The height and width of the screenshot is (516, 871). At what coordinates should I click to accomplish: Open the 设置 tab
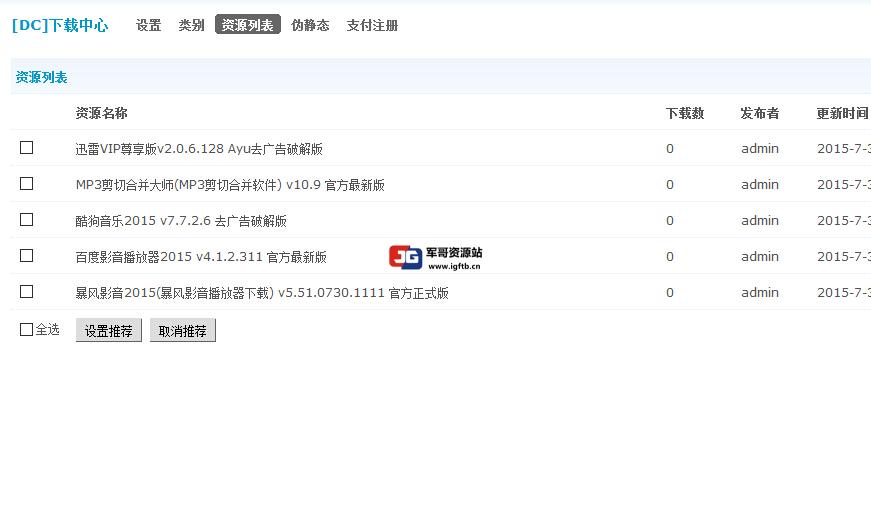148,25
